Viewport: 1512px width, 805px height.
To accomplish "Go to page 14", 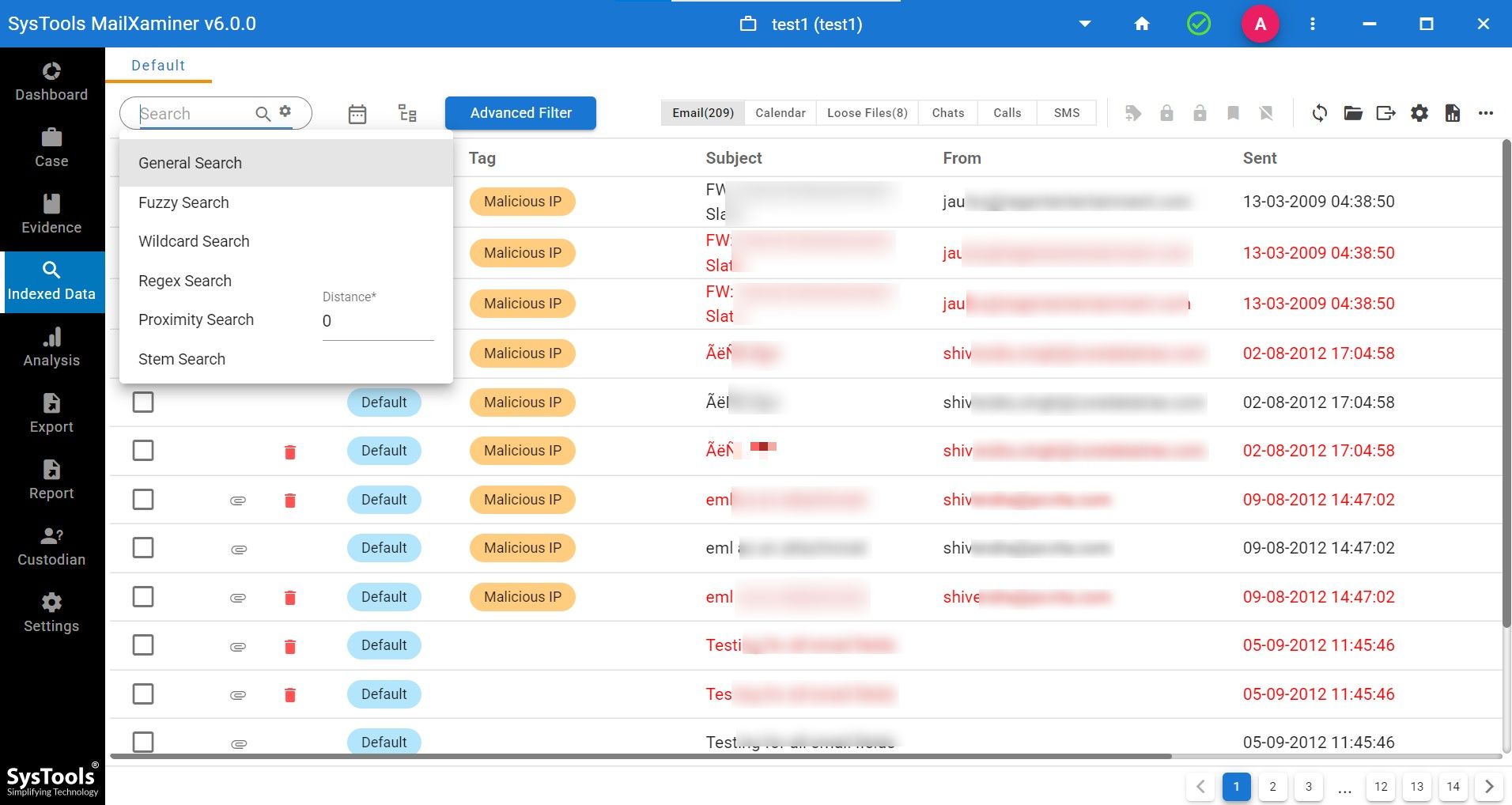I will (x=1453, y=787).
